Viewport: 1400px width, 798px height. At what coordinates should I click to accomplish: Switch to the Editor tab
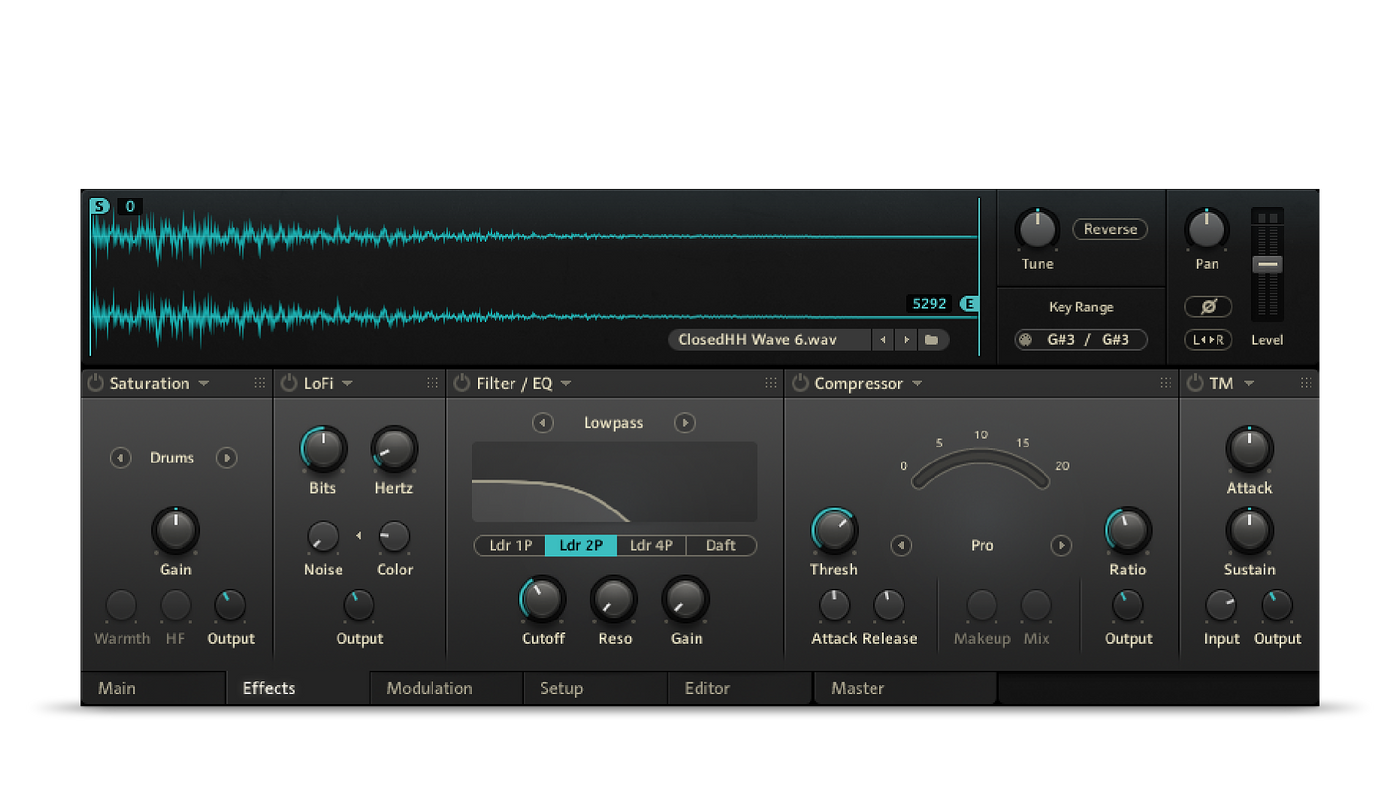click(x=739, y=688)
